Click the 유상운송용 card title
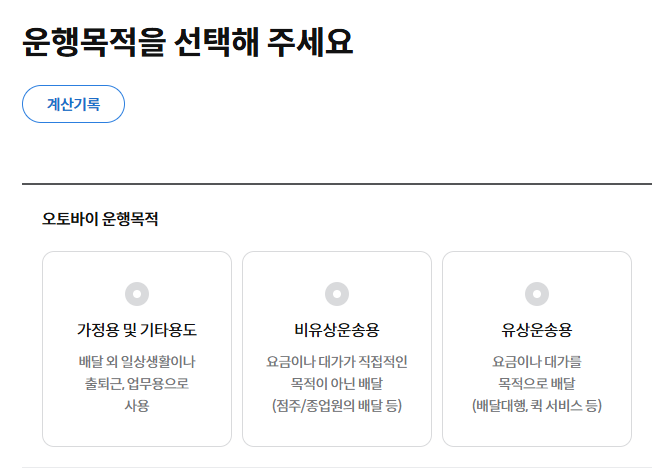 537,330
